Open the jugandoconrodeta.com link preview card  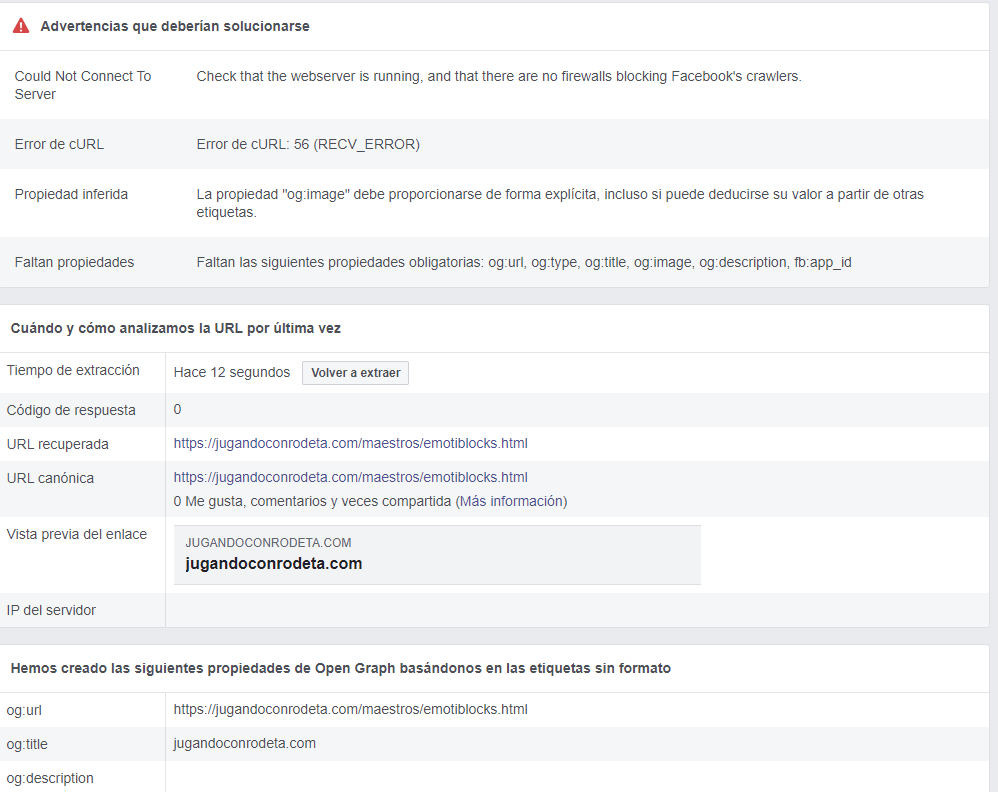(x=437, y=555)
